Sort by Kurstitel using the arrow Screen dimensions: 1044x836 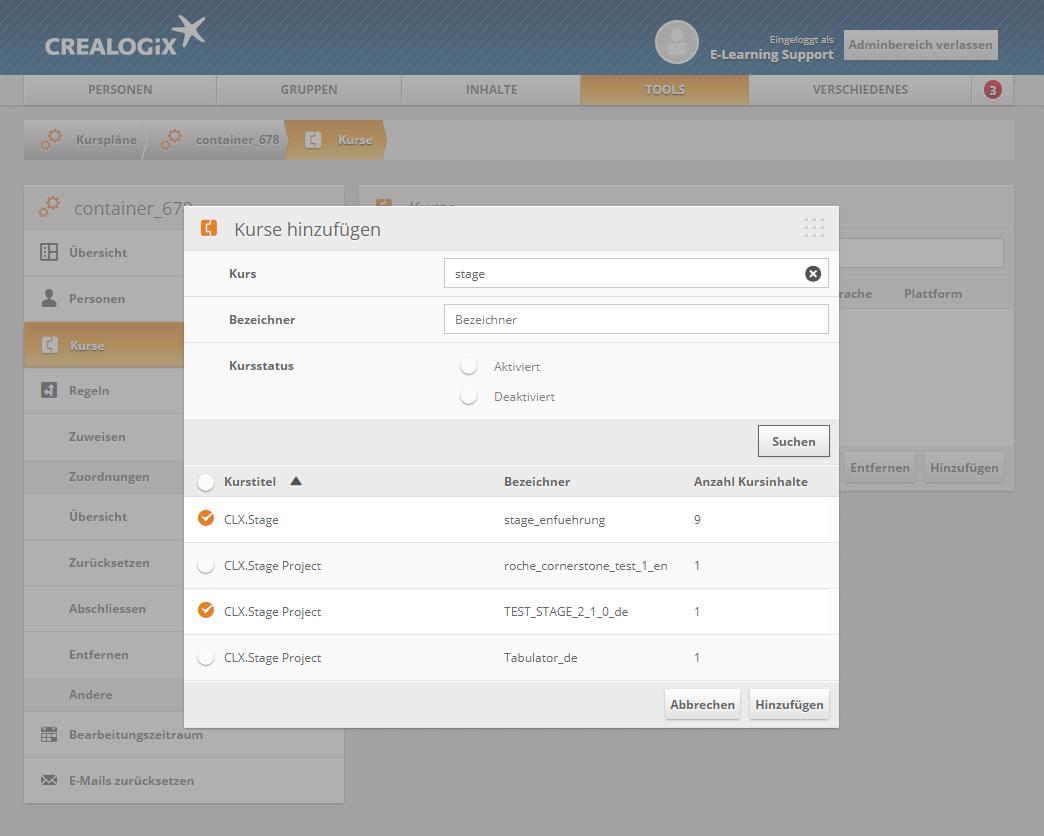295,481
